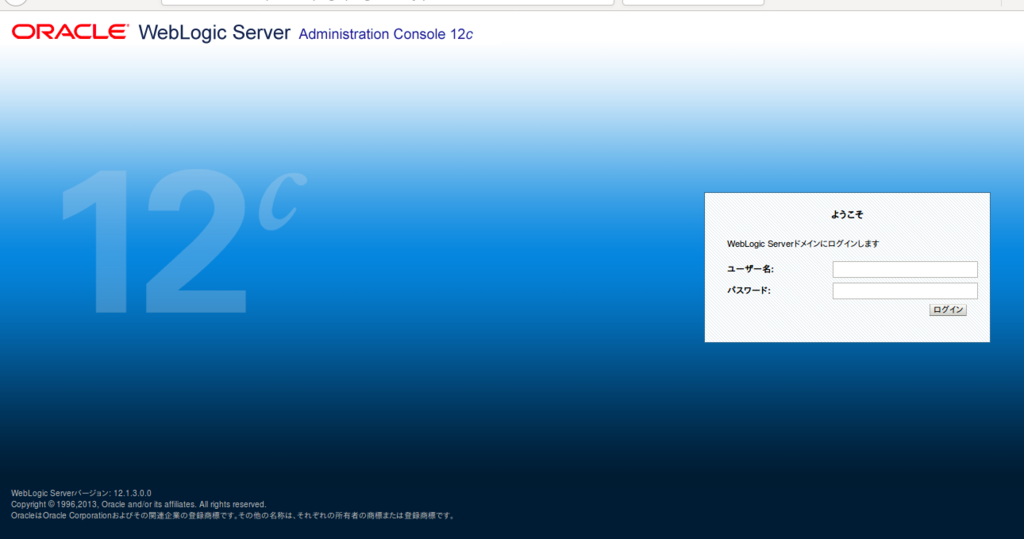Click the 'Administration Console 12c' header text
Viewport: 1024px width, 539px height.
pyautogui.click(x=385, y=34)
